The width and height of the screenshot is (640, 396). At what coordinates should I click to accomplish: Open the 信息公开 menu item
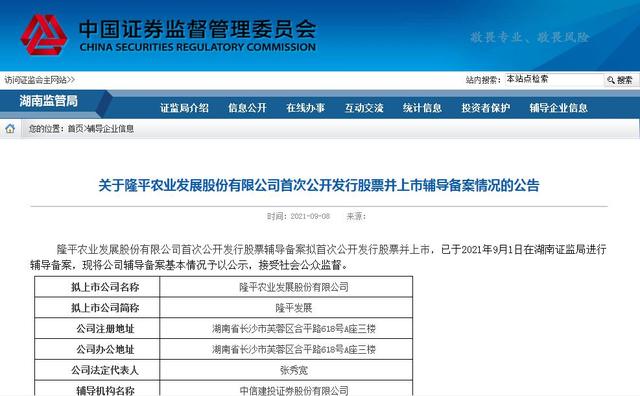[x=247, y=108]
